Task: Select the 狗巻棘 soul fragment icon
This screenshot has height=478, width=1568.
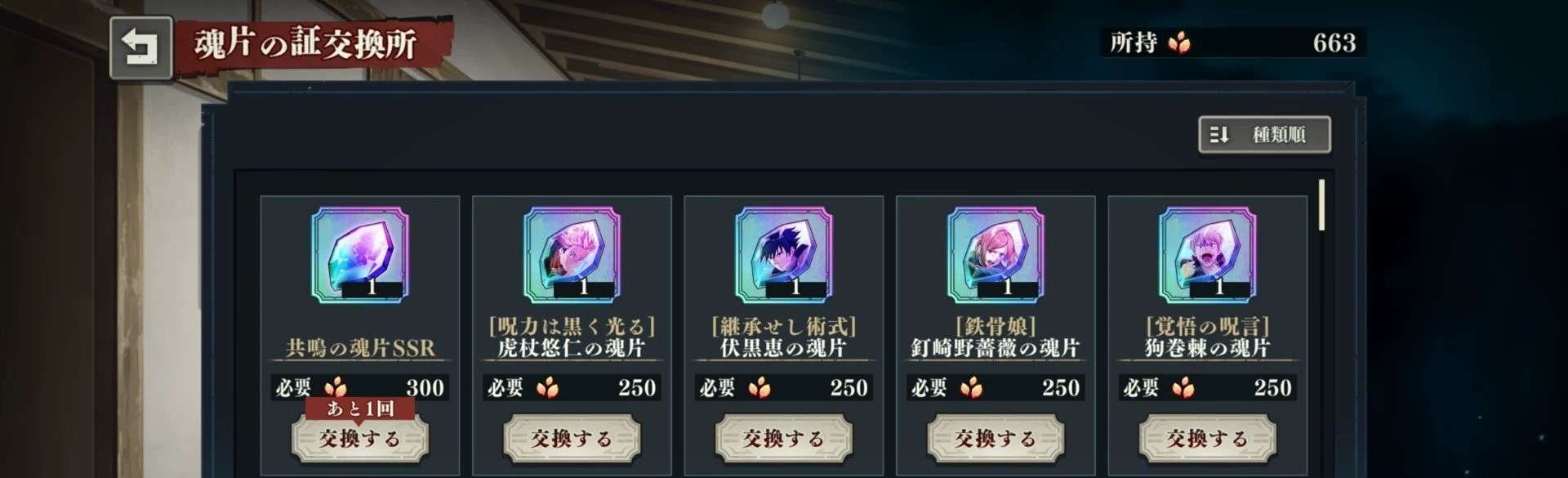Action: coord(1207,255)
